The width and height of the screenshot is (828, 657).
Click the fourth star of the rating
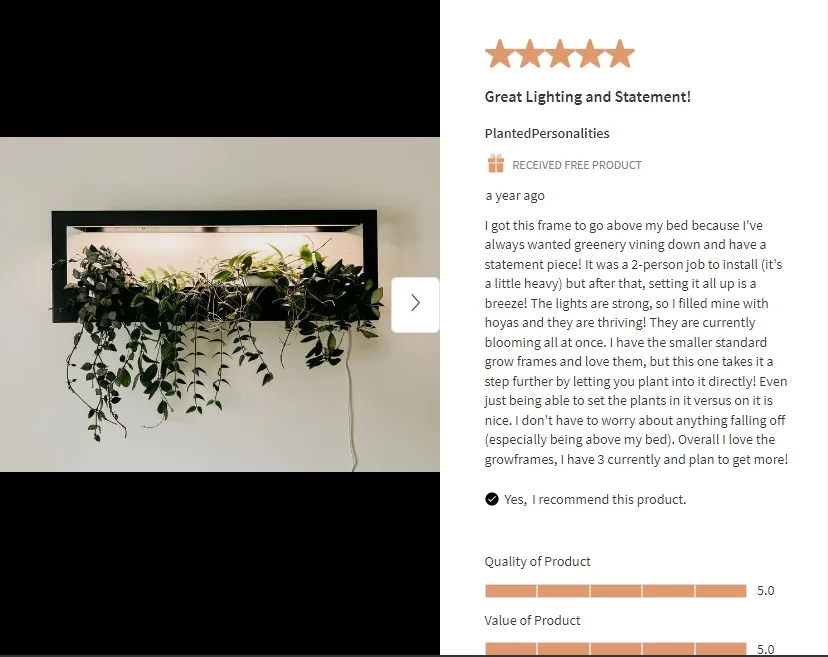pyautogui.click(x=589, y=53)
